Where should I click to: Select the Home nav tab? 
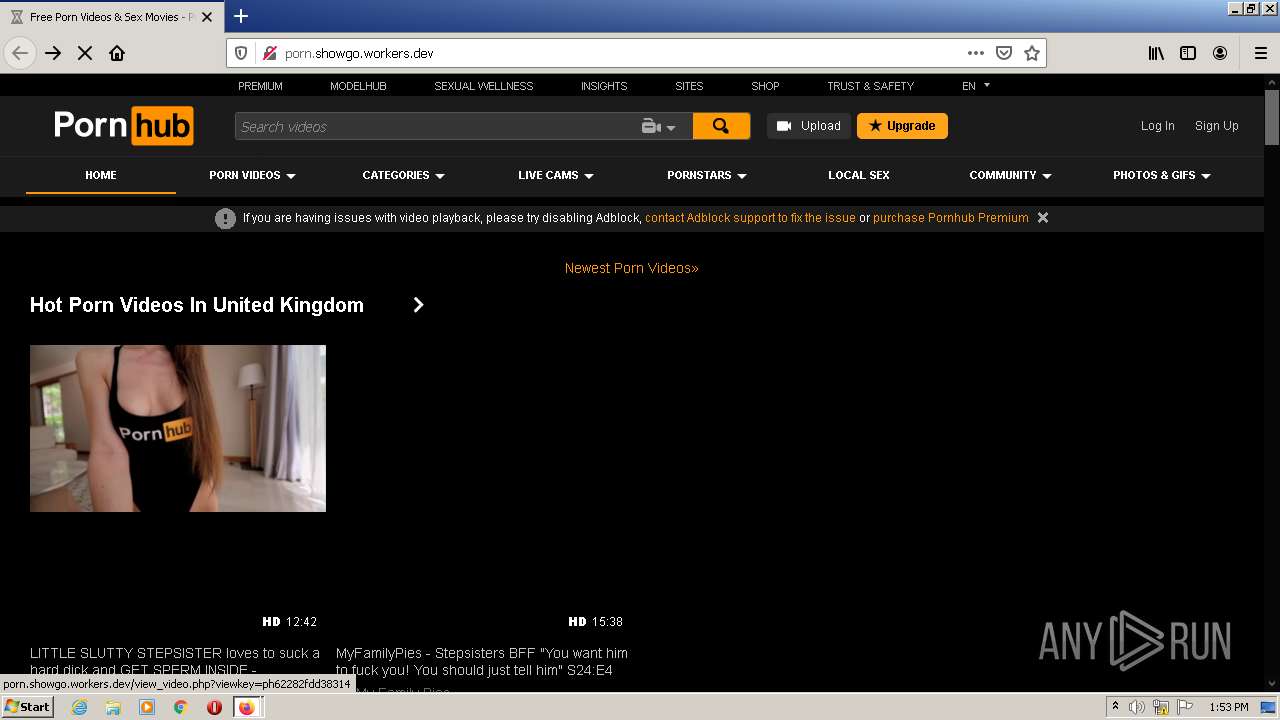(101, 175)
